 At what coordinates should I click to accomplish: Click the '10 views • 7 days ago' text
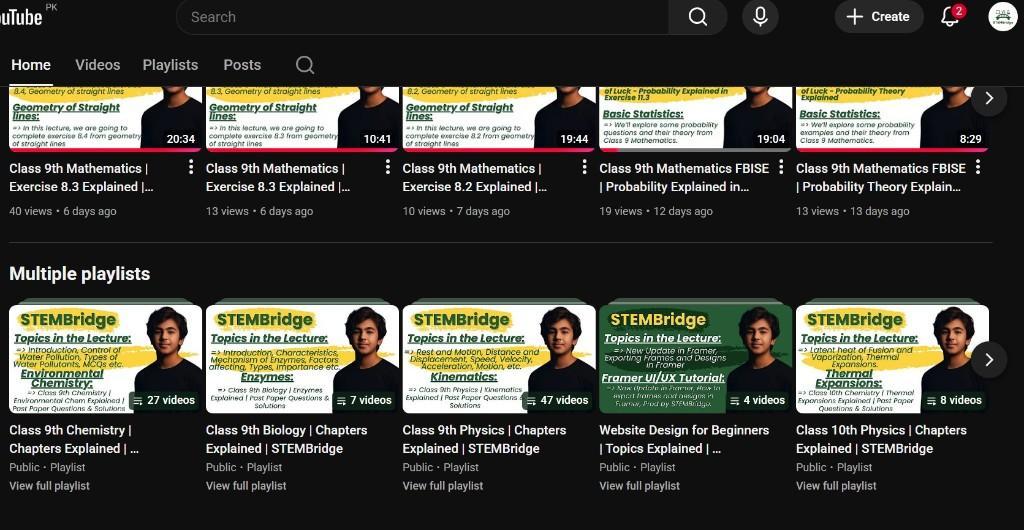click(456, 211)
